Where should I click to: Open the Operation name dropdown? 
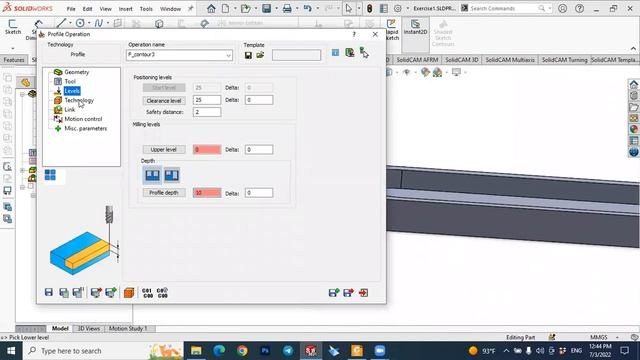[228, 55]
